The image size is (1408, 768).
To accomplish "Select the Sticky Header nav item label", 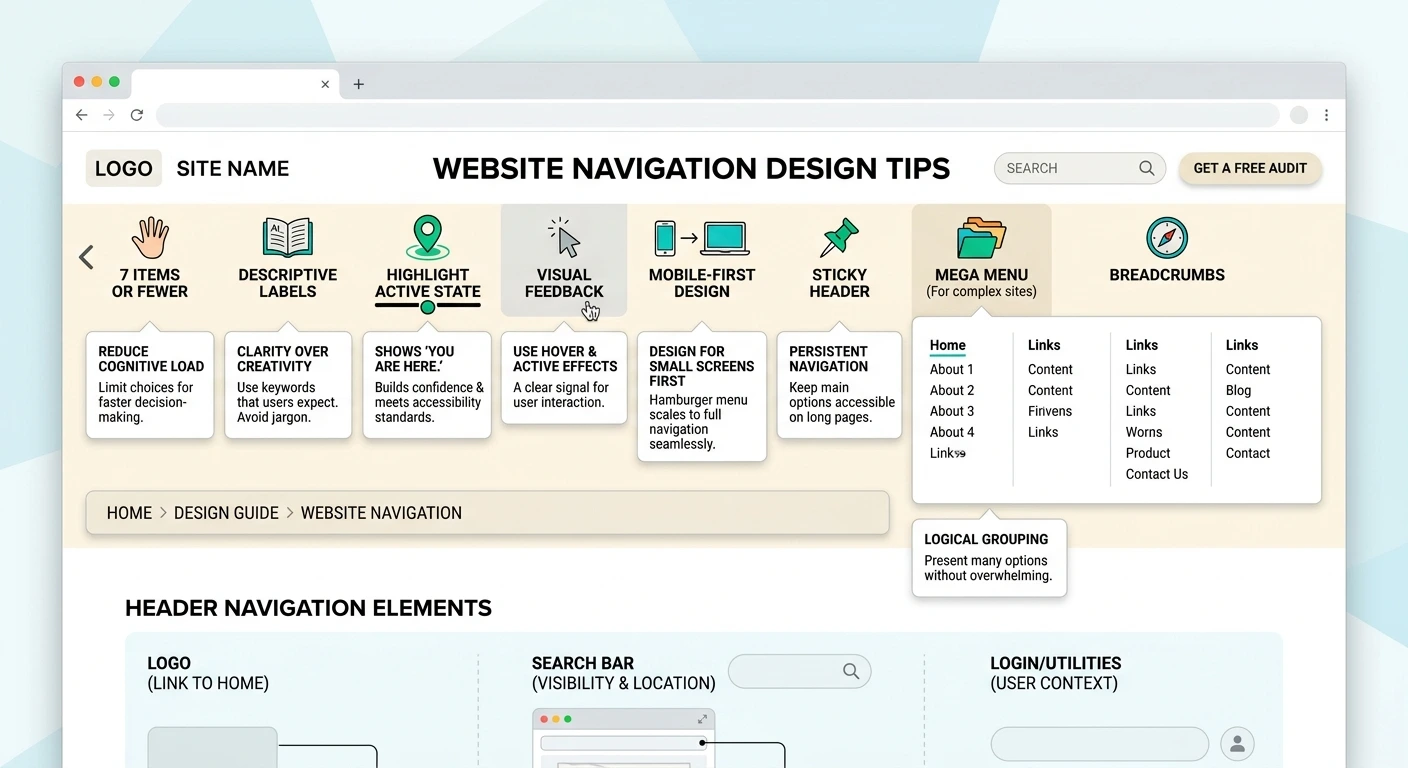I will [x=839, y=283].
